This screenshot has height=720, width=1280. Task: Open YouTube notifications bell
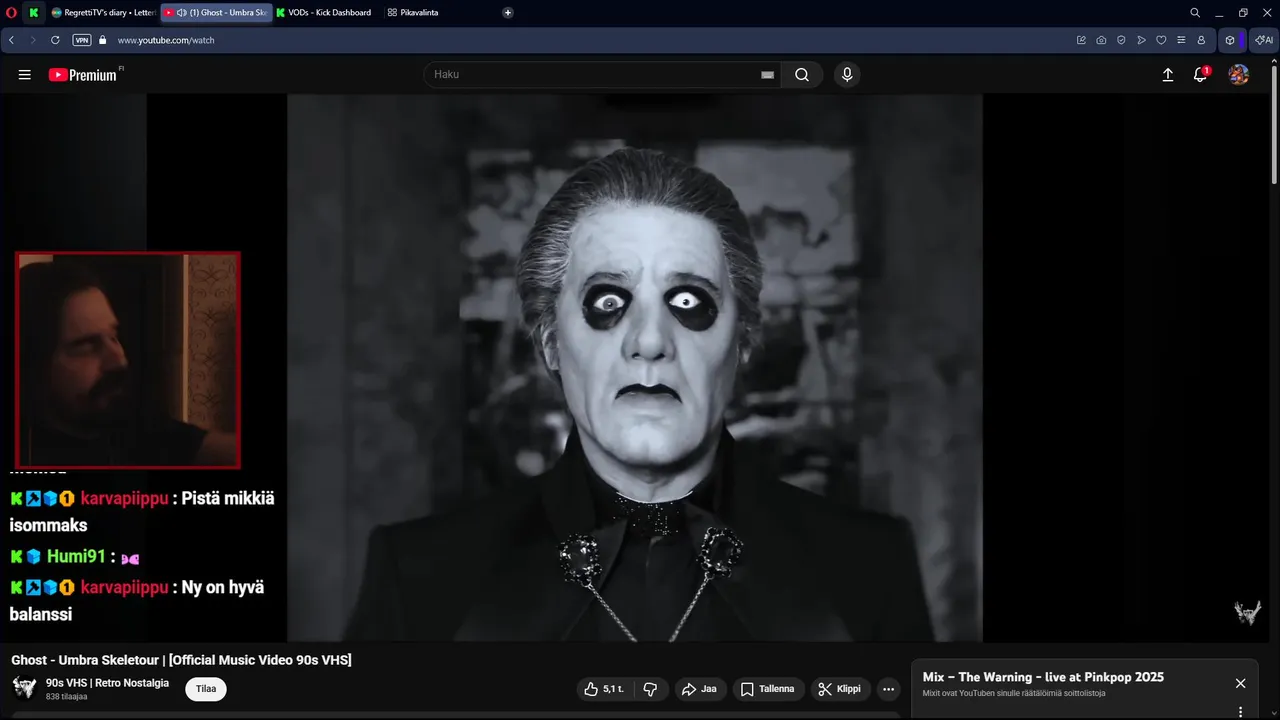coord(1201,75)
